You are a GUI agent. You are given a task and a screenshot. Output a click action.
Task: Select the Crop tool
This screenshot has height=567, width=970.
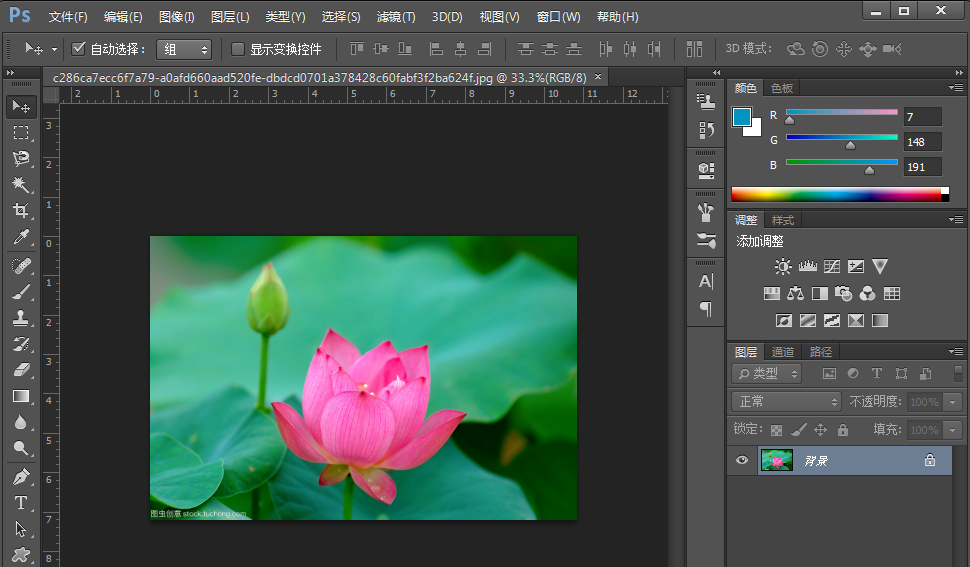pos(20,211)
